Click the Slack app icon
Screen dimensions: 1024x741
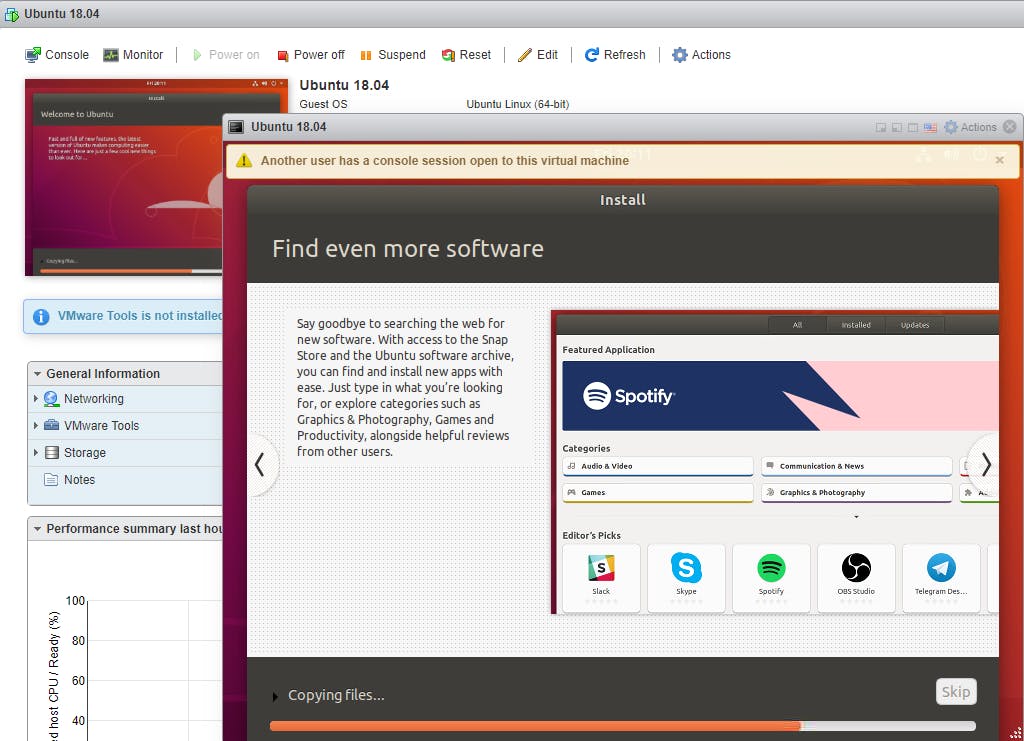coord(601,568)
